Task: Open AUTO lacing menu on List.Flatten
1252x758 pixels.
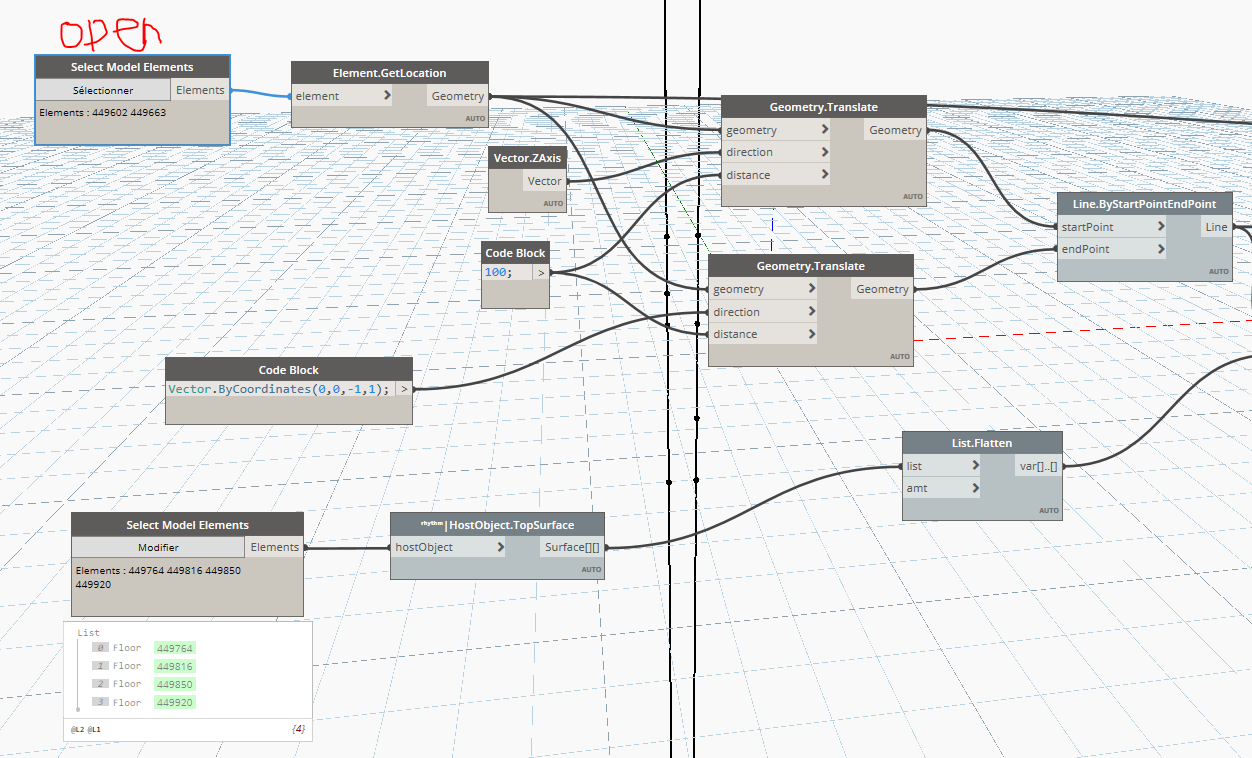Action: [x=1048, y=510]
